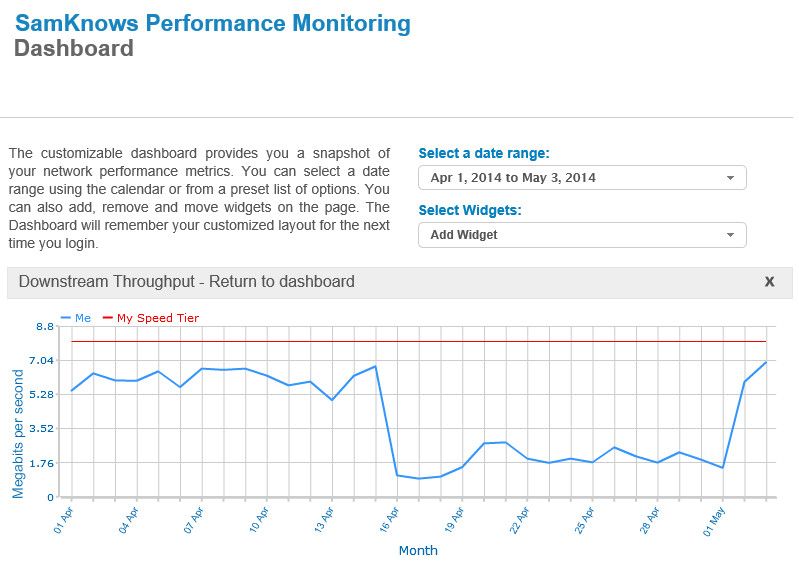
Task: Click the 16 Apr axis label
Action: click(x=389, y=520)
